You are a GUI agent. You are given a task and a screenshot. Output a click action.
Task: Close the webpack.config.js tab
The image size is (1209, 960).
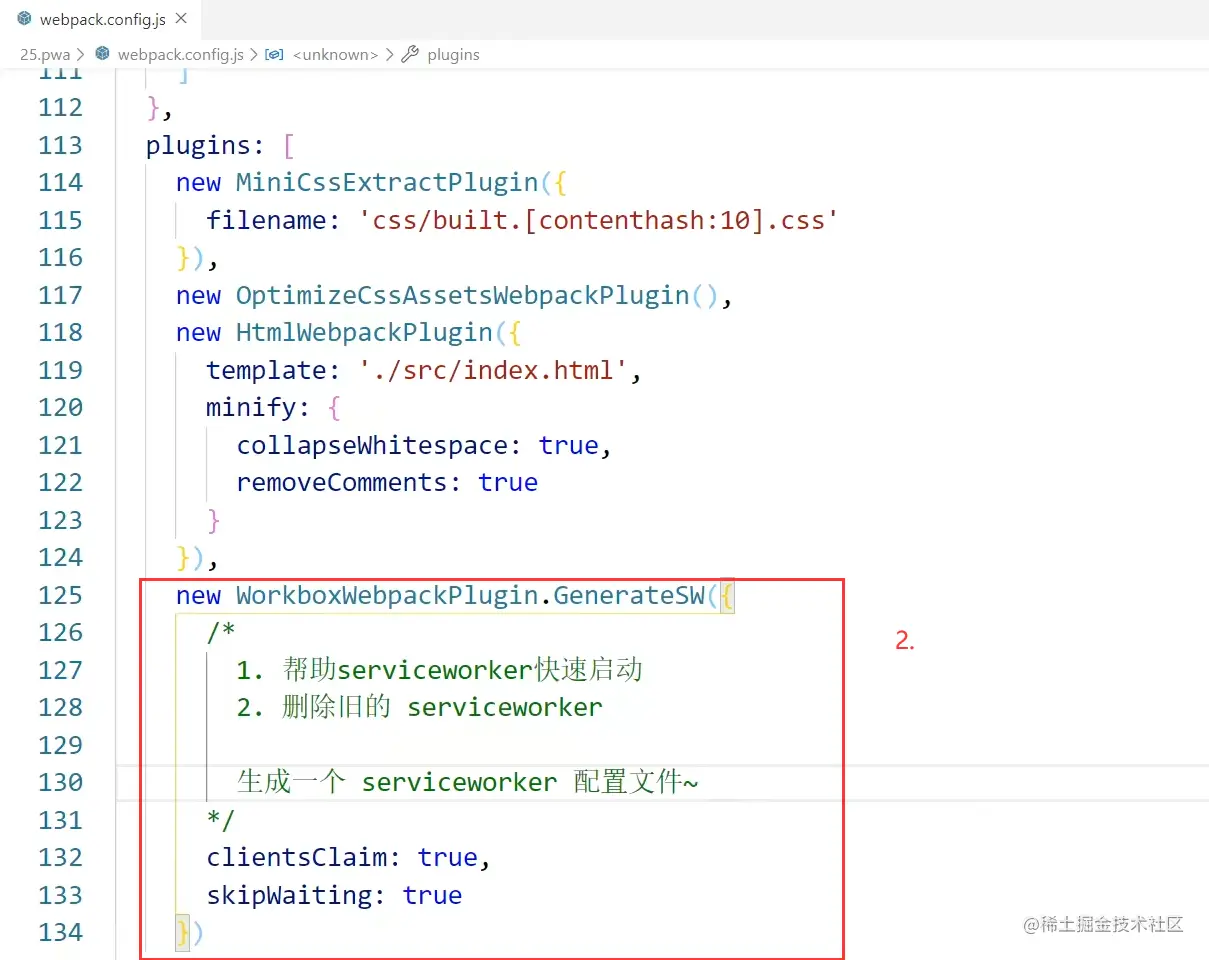(180, 19)
